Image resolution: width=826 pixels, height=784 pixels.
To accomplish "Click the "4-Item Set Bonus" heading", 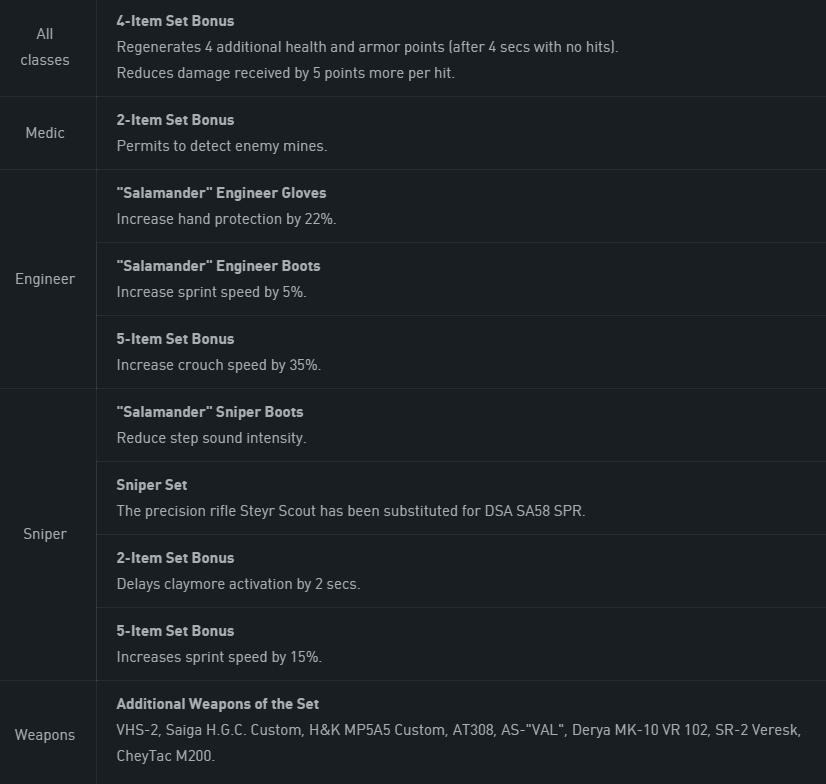I will click(x=175, y=21).
